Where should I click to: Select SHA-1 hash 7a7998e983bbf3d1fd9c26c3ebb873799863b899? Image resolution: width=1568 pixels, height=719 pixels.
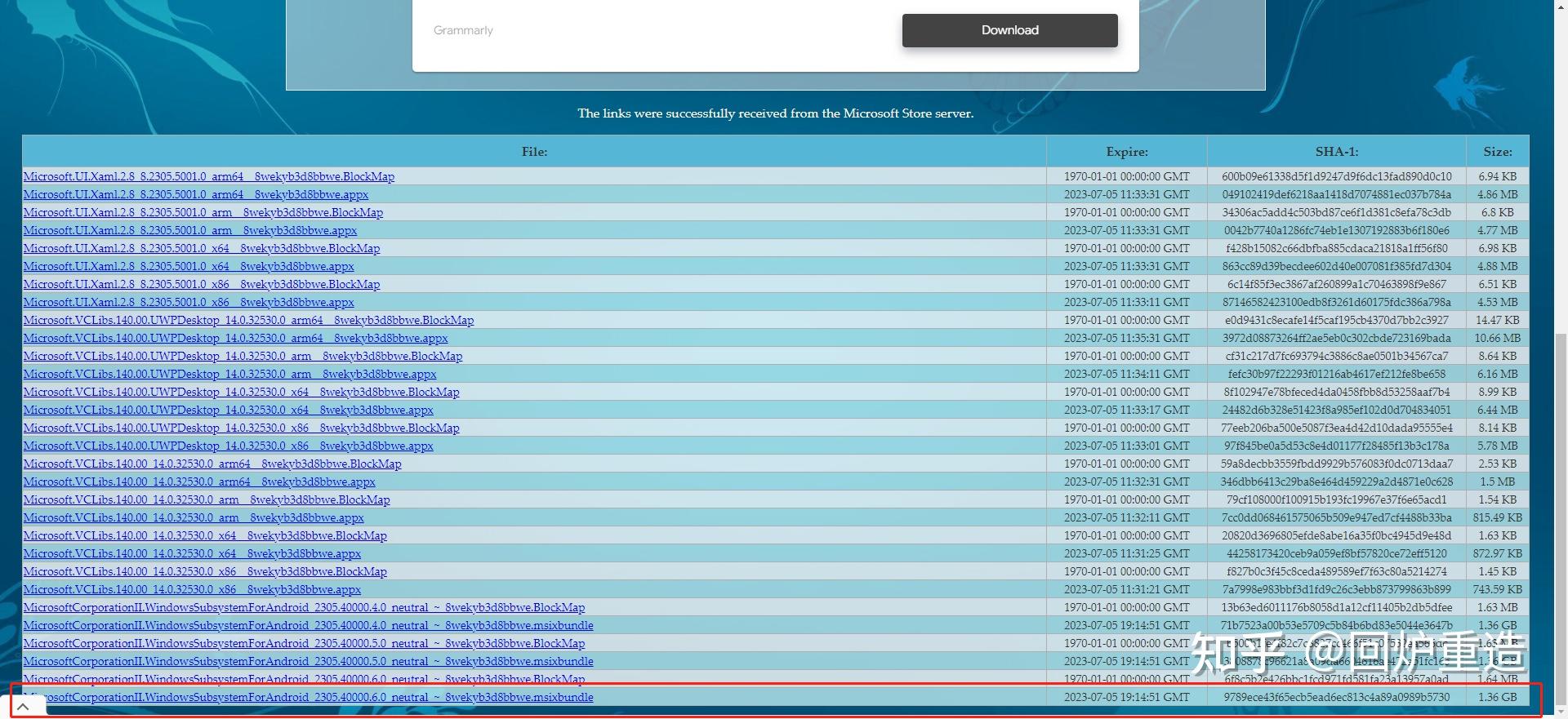[1337, 589]
